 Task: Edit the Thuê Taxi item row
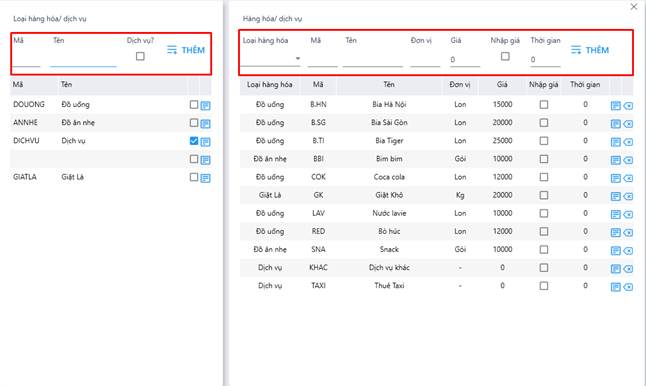[616, 287]
